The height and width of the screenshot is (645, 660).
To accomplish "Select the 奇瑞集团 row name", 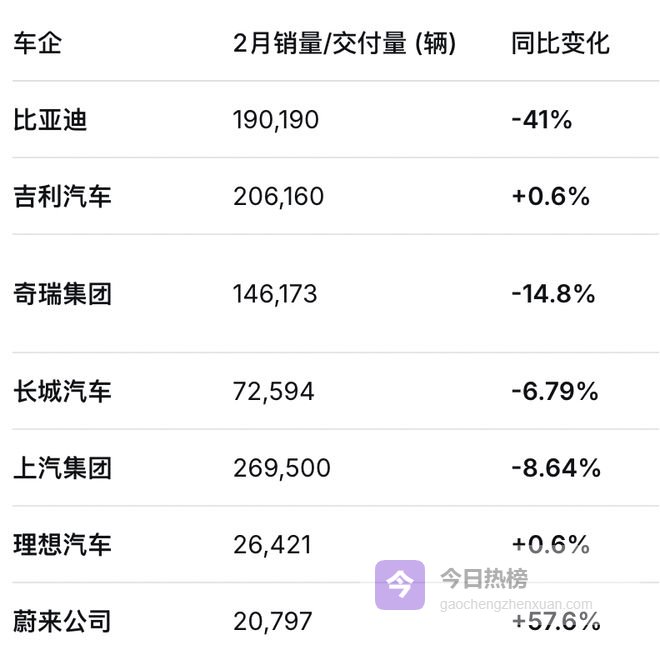I will click(62, 294).
